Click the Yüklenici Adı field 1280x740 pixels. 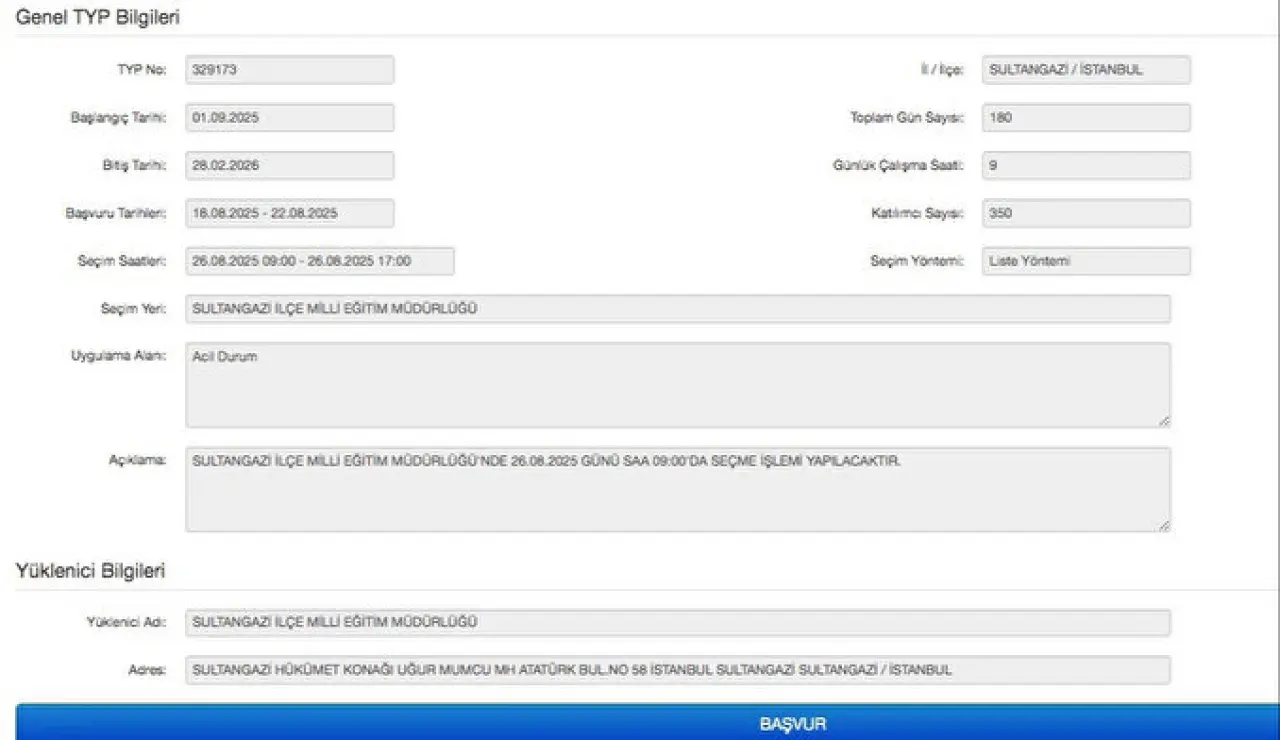click(677, 622)
